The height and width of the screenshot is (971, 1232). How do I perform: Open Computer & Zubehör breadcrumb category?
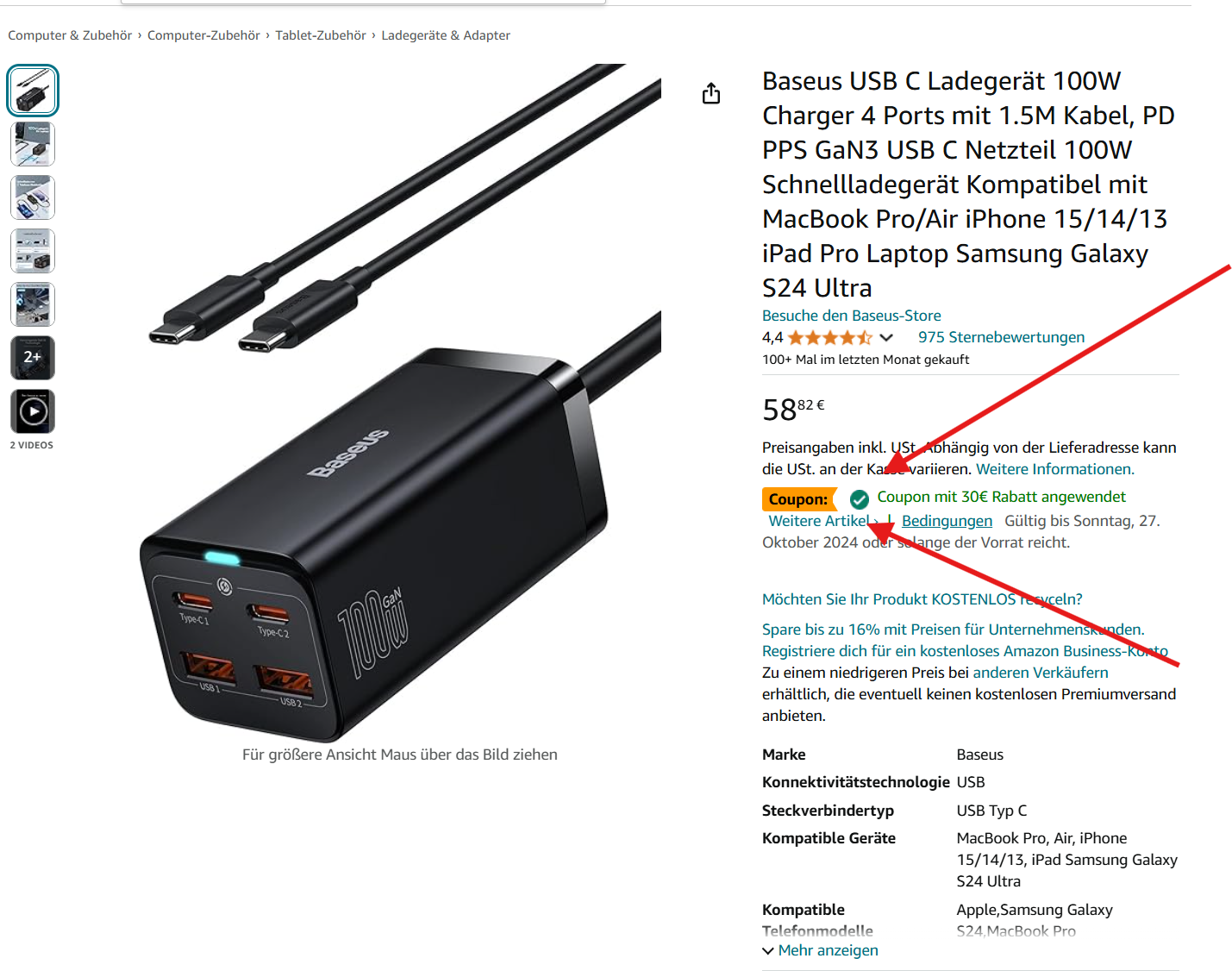[x=70, y=35]
